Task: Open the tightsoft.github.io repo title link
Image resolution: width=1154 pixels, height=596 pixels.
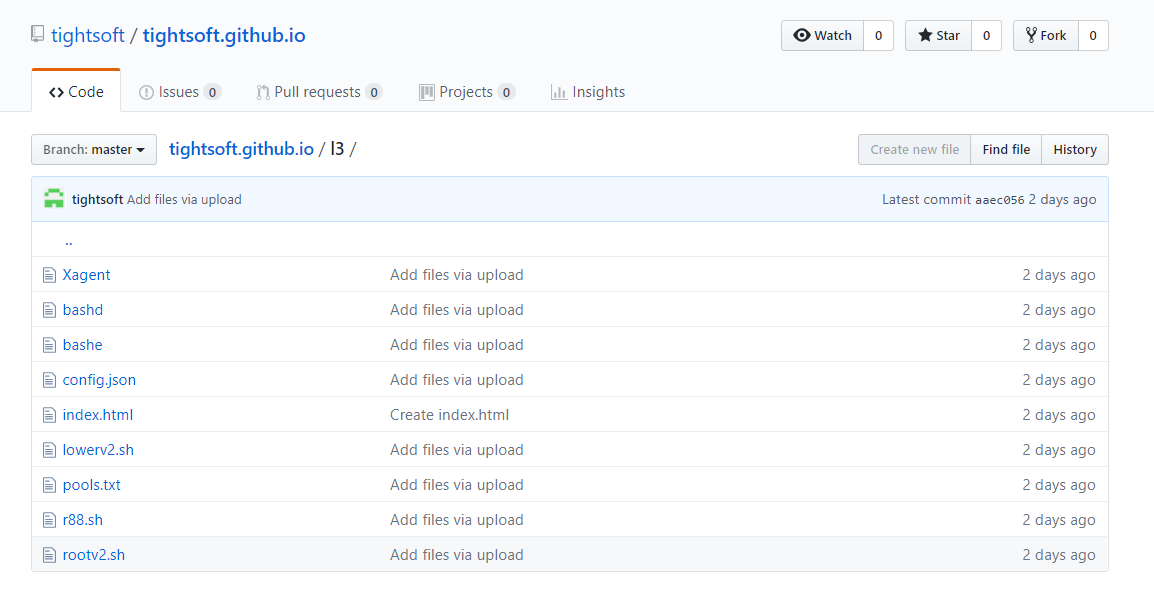Action: tap(224, 35)
